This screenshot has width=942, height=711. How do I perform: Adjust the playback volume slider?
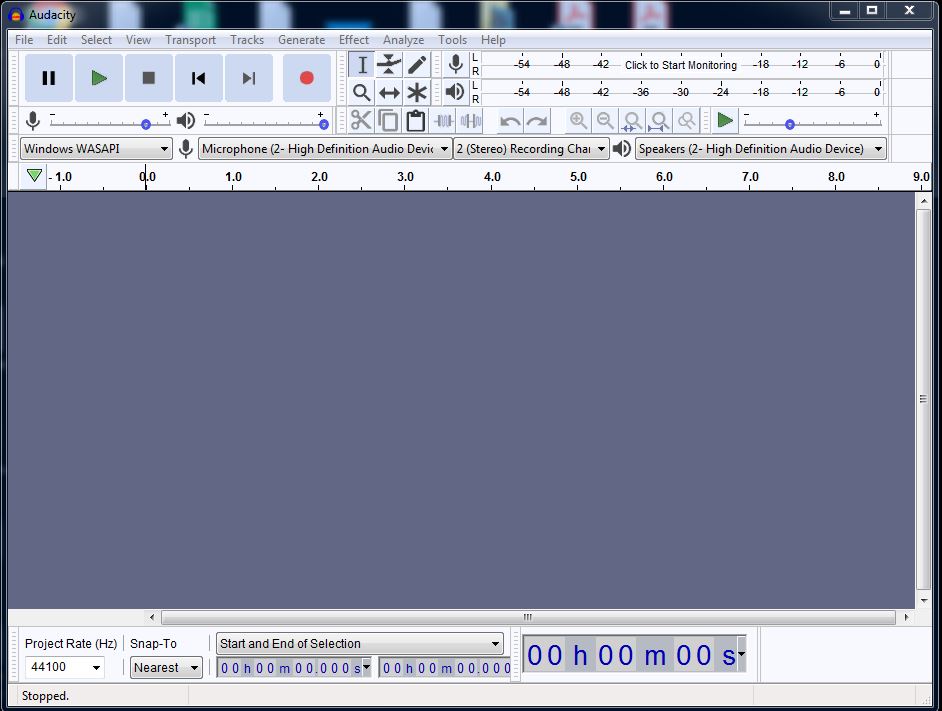(265, 123)
